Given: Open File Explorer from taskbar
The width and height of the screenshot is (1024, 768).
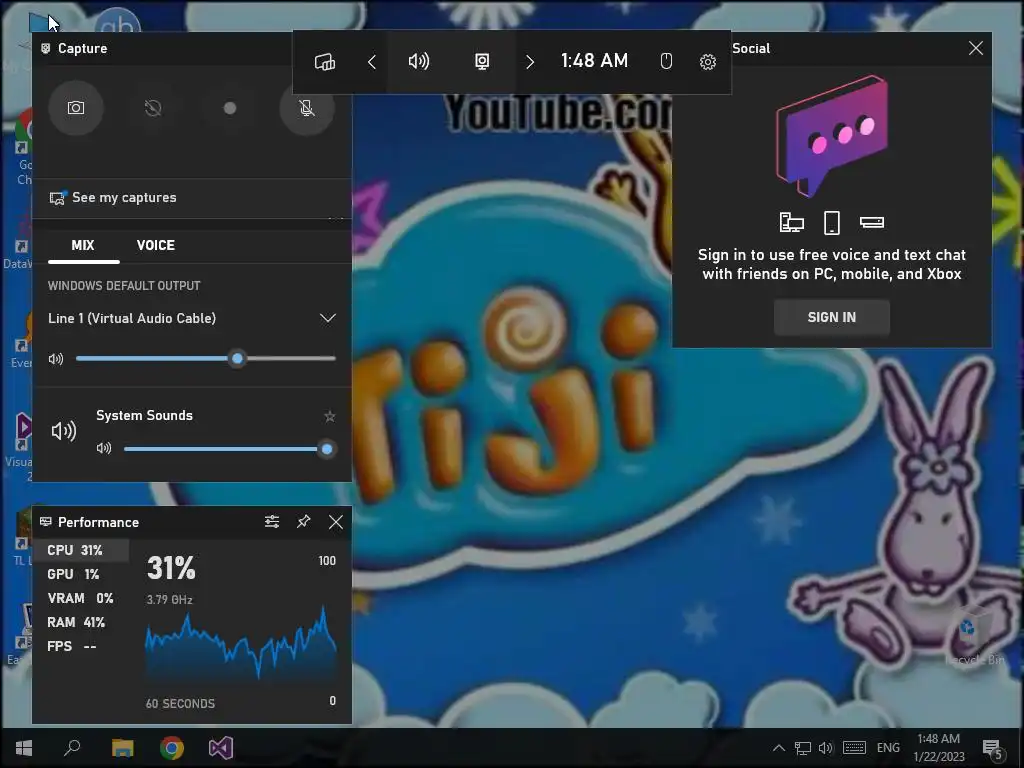Looking at the screenshot, I should click(x=122, y=748).
